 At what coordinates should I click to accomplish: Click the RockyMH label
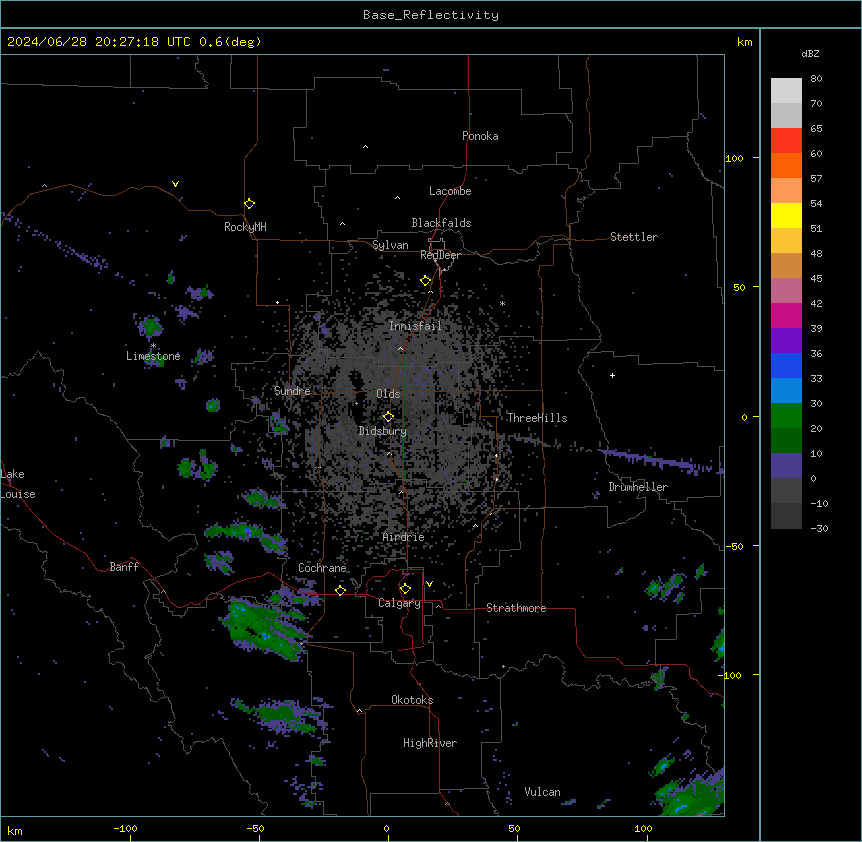[245, 227]
